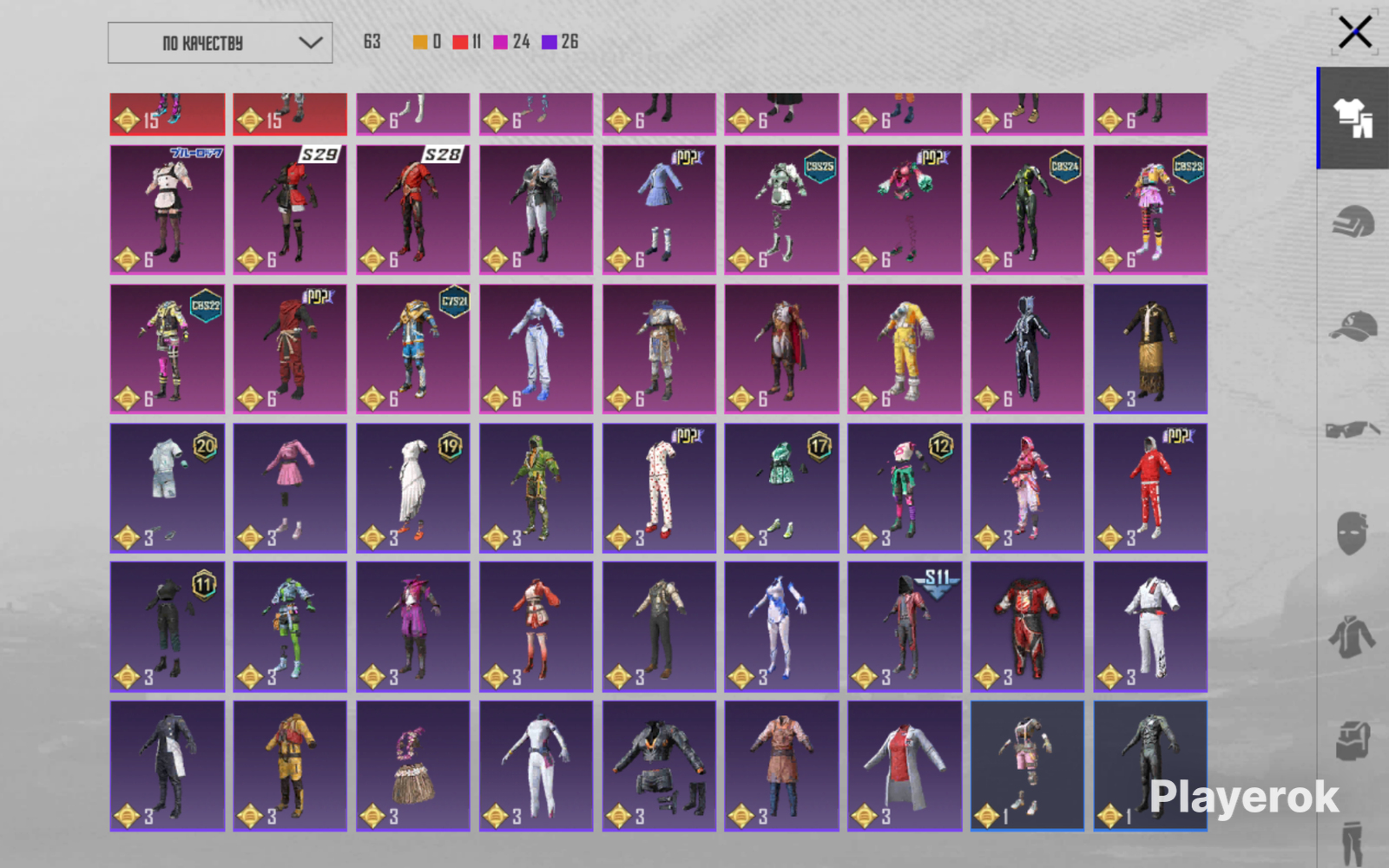1389x868 pixels.
Task: Select the orange-red kimono dress outfit
Action: tap(537, 627)
